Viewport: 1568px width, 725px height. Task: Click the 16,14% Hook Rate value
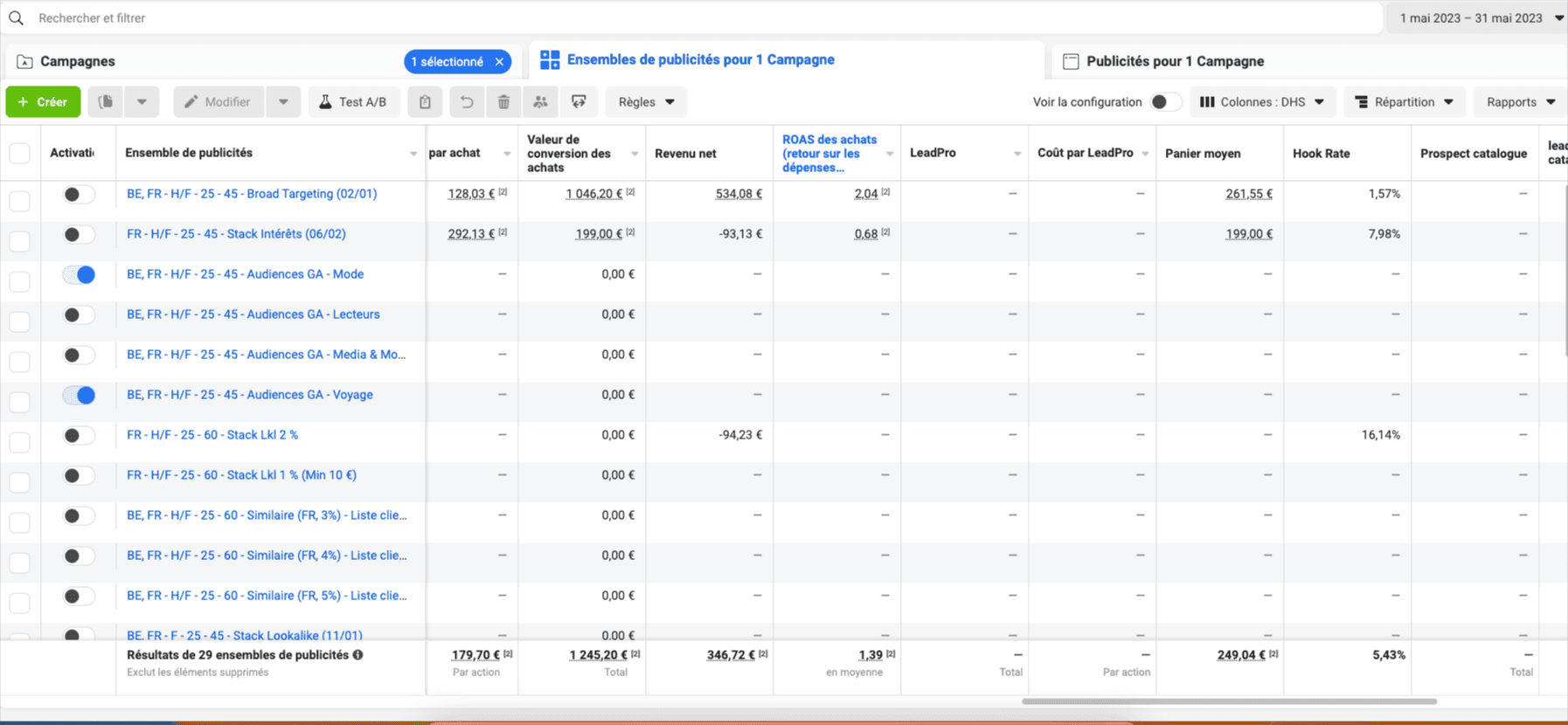pos(1381,435)
